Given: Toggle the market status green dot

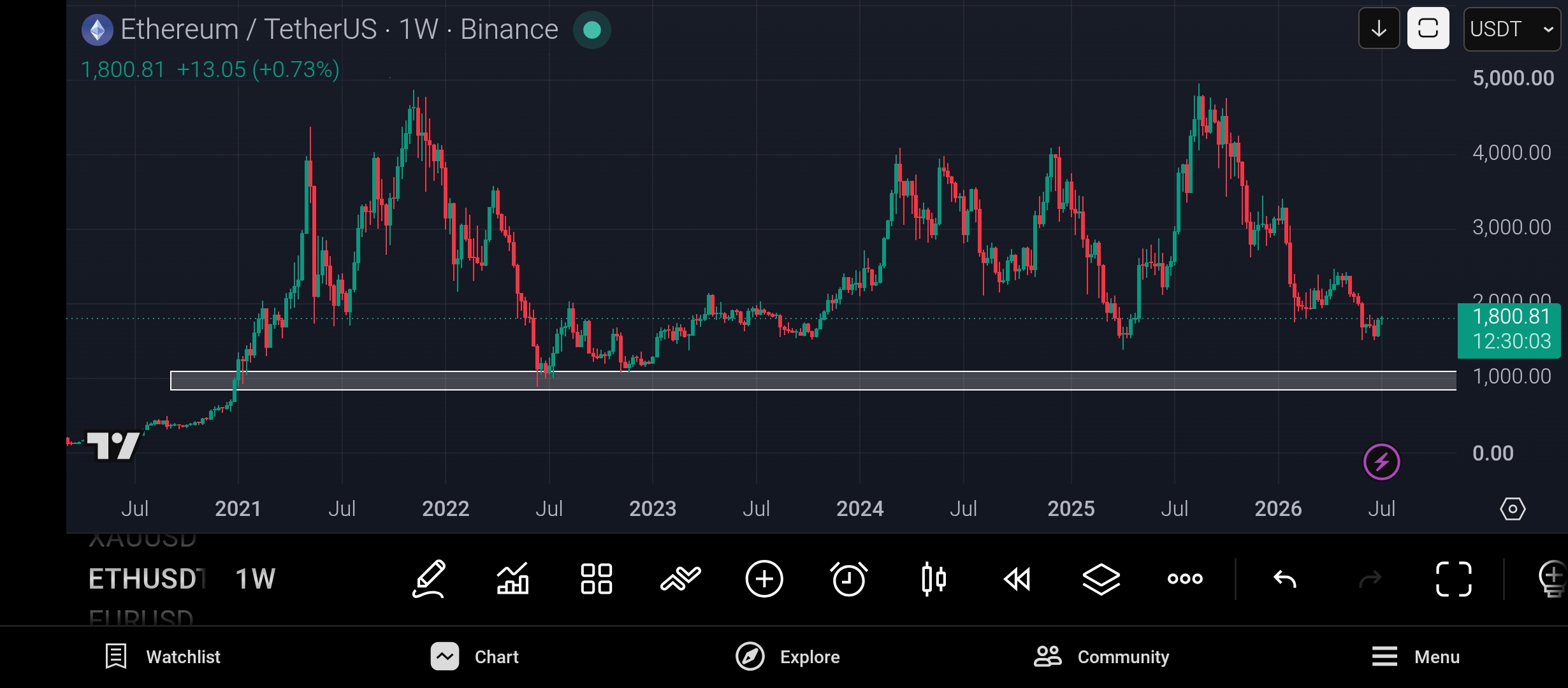Looking at the screenshot, I should coord(592,30).
